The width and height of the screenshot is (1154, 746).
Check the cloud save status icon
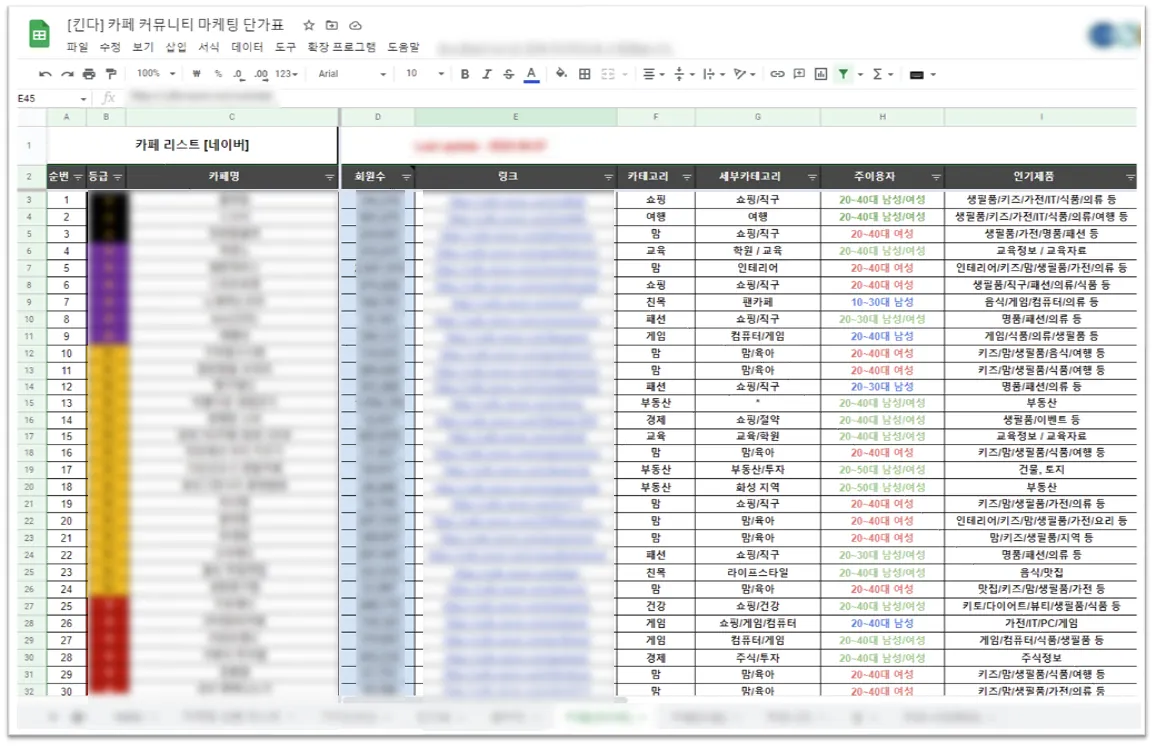pyautogui.click(x=355, y=25)
